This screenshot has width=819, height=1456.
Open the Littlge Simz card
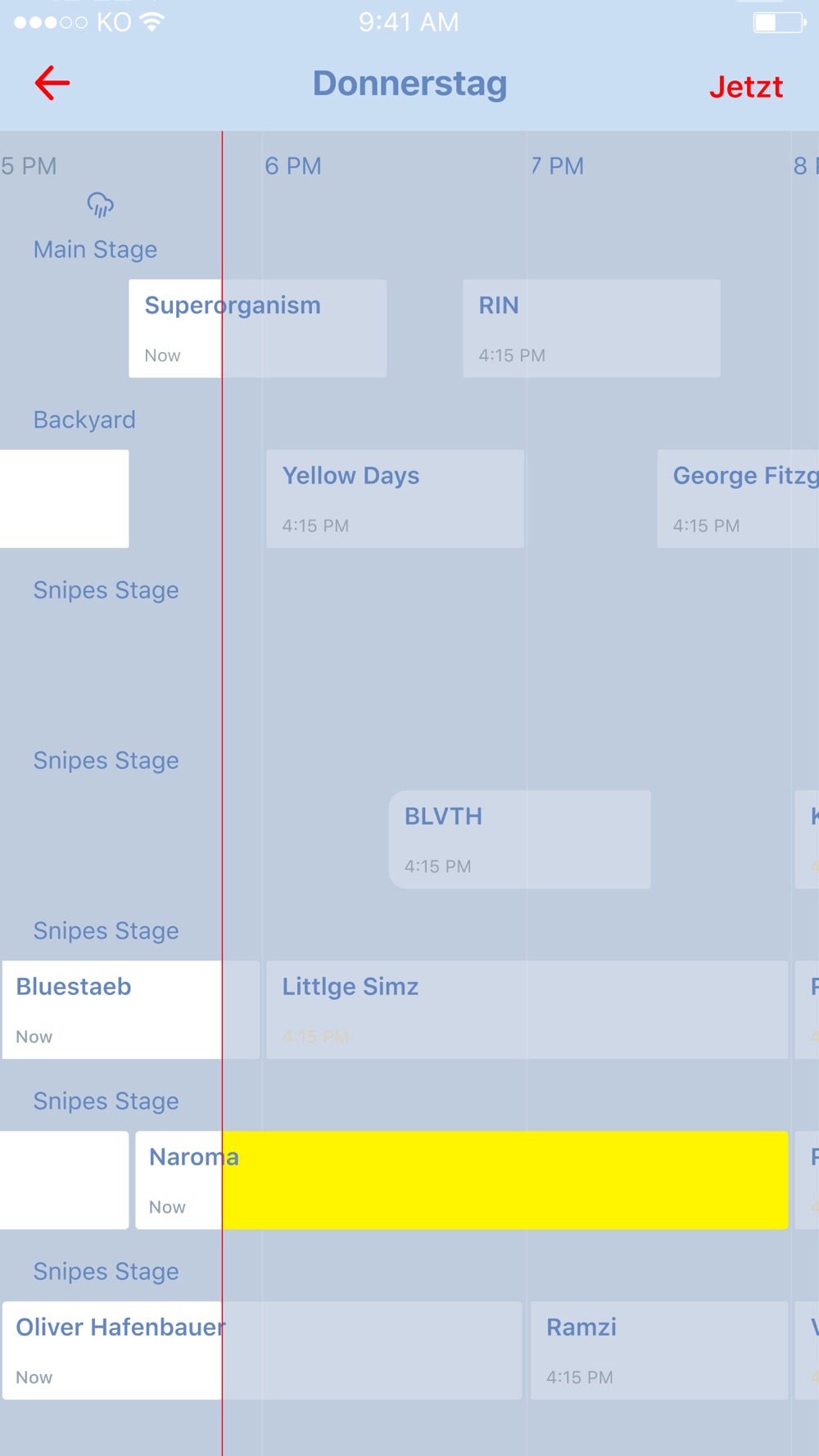(x=527, y=1010)
